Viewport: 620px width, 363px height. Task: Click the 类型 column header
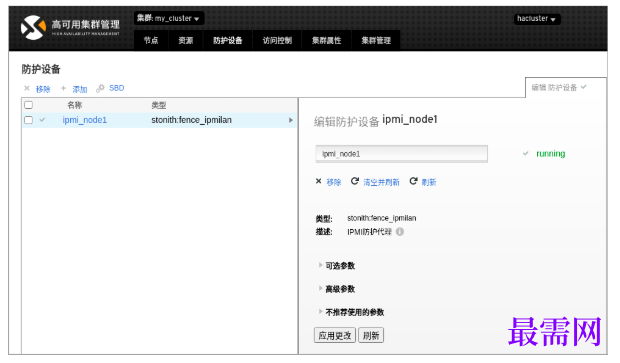point(159,105)
